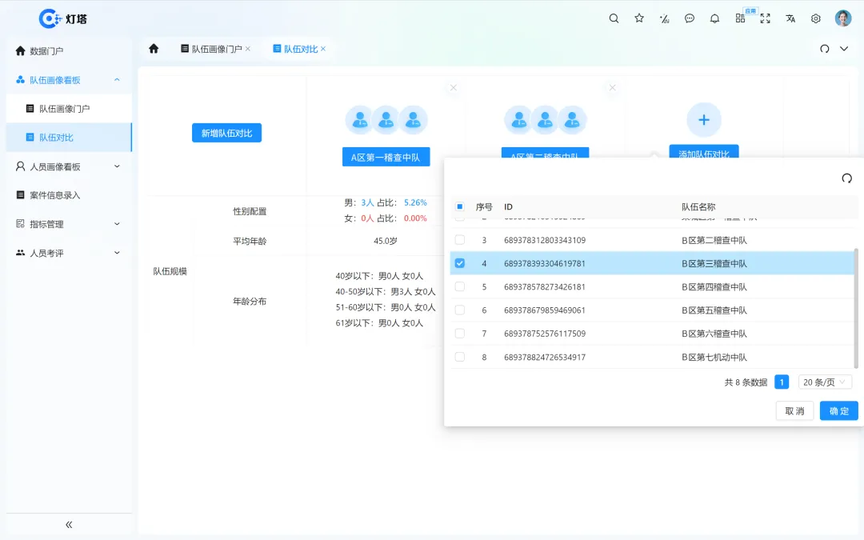Check the row for B区第六稽查中队
This screenshot has height=540, width=864.
pos(460,333)
